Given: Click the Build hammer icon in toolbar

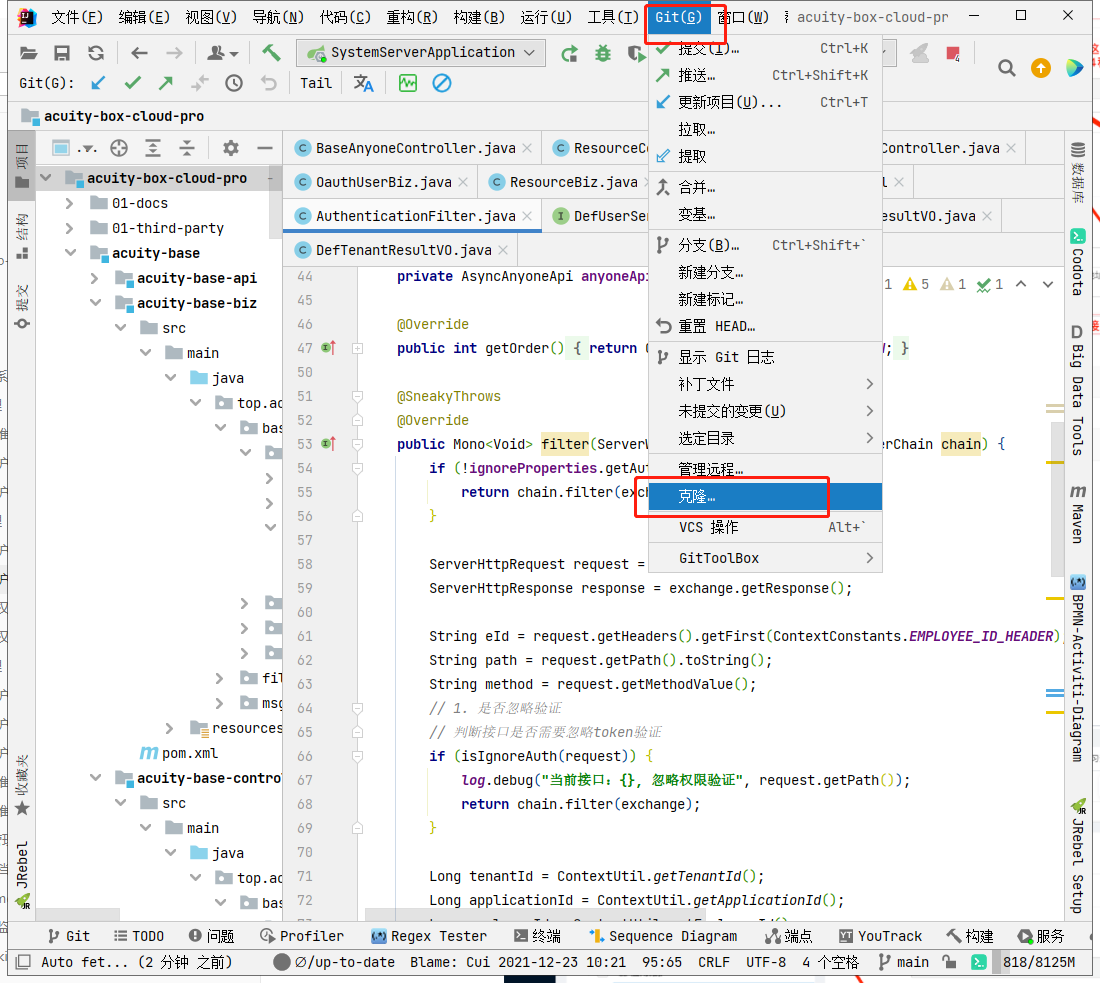Looking at the screenshot, I should click(x=271, y=53).
